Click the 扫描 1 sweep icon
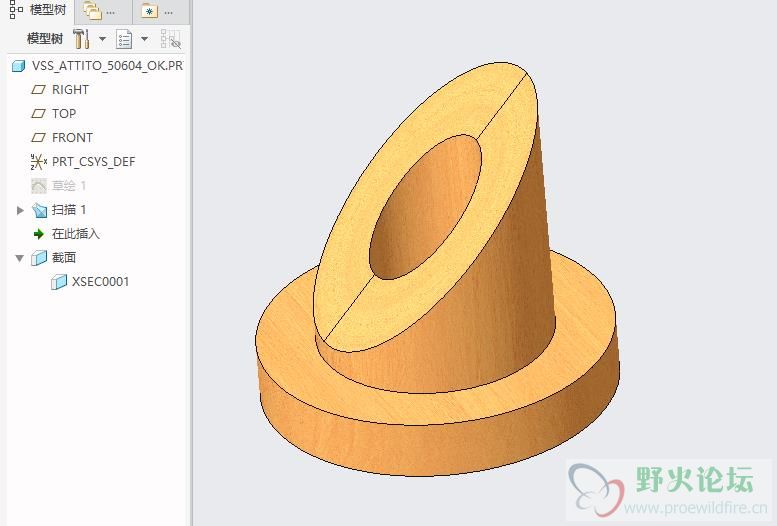This screenshot has height=526, width=777. coord(39,210)
